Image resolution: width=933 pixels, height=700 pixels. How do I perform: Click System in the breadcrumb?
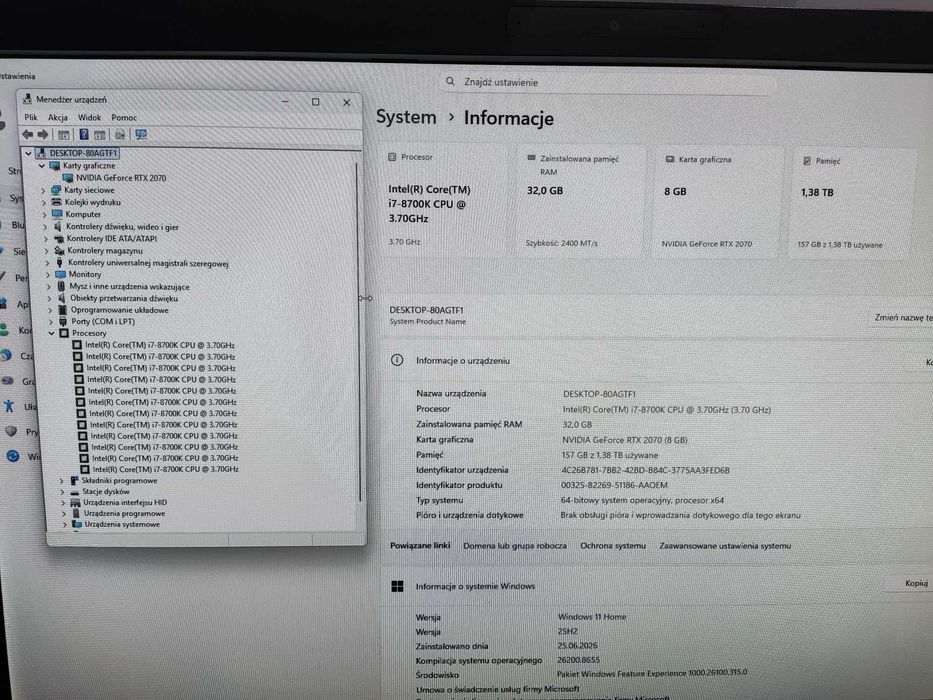click(406, 117)
